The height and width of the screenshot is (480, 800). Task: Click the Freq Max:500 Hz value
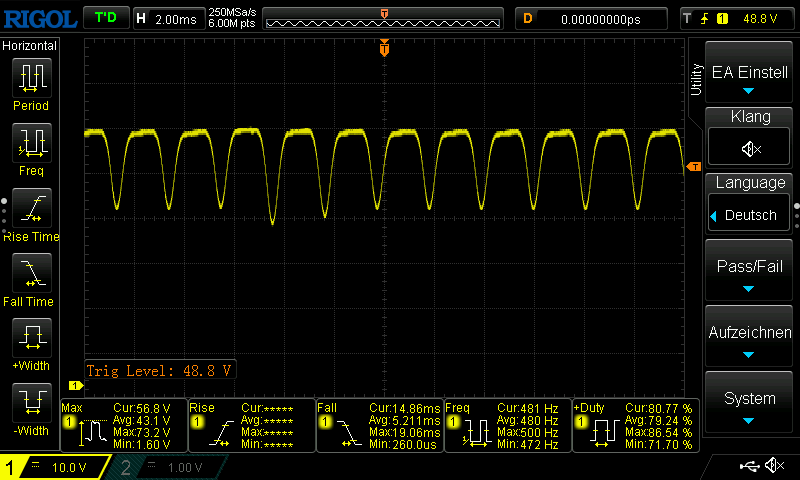pyautogui.click(x=528, y=433)
